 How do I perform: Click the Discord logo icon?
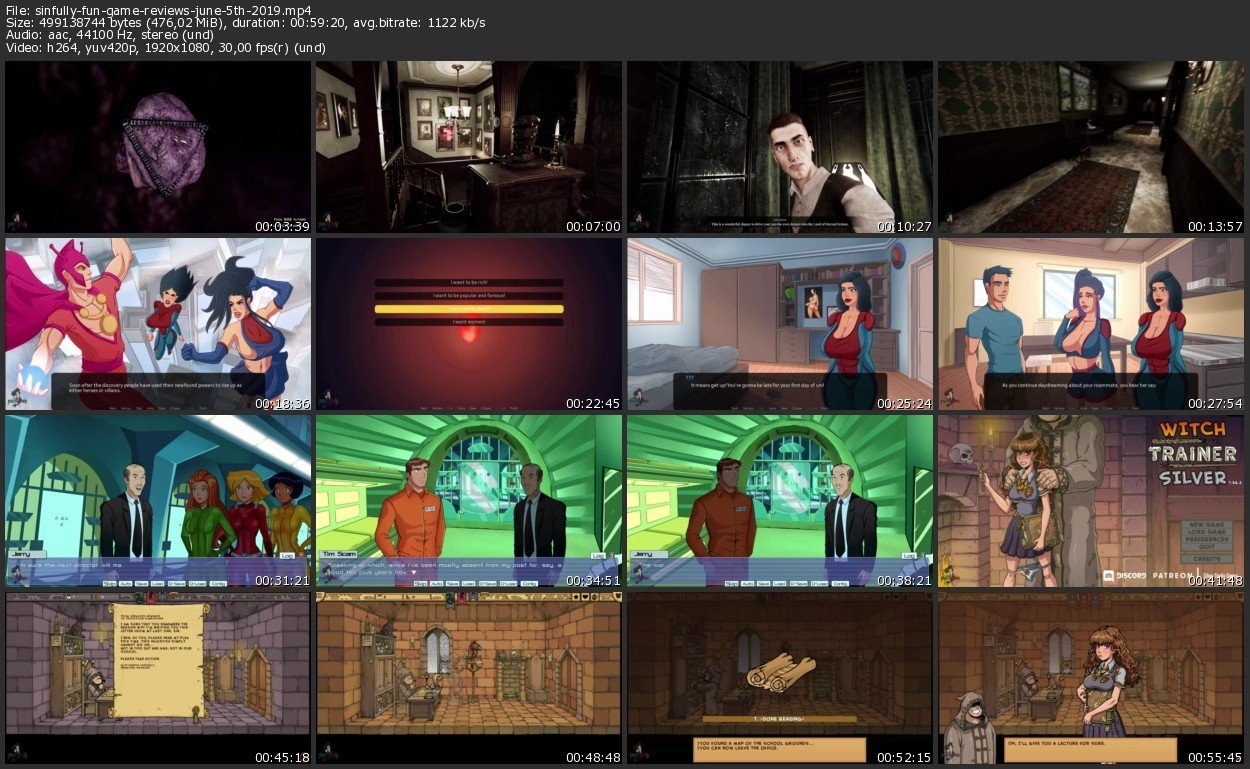coord(1108,575)
